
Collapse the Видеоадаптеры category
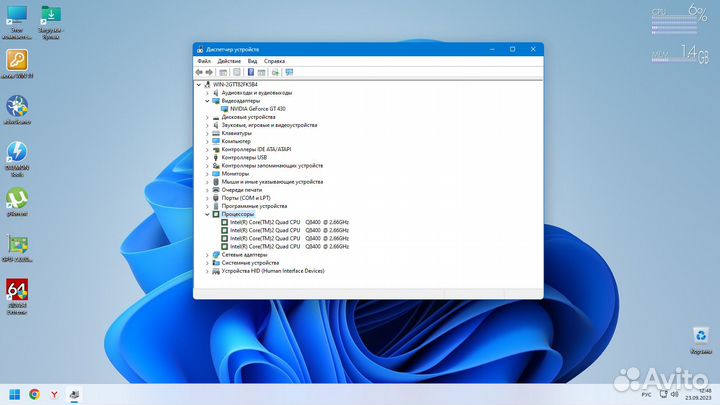207,101
